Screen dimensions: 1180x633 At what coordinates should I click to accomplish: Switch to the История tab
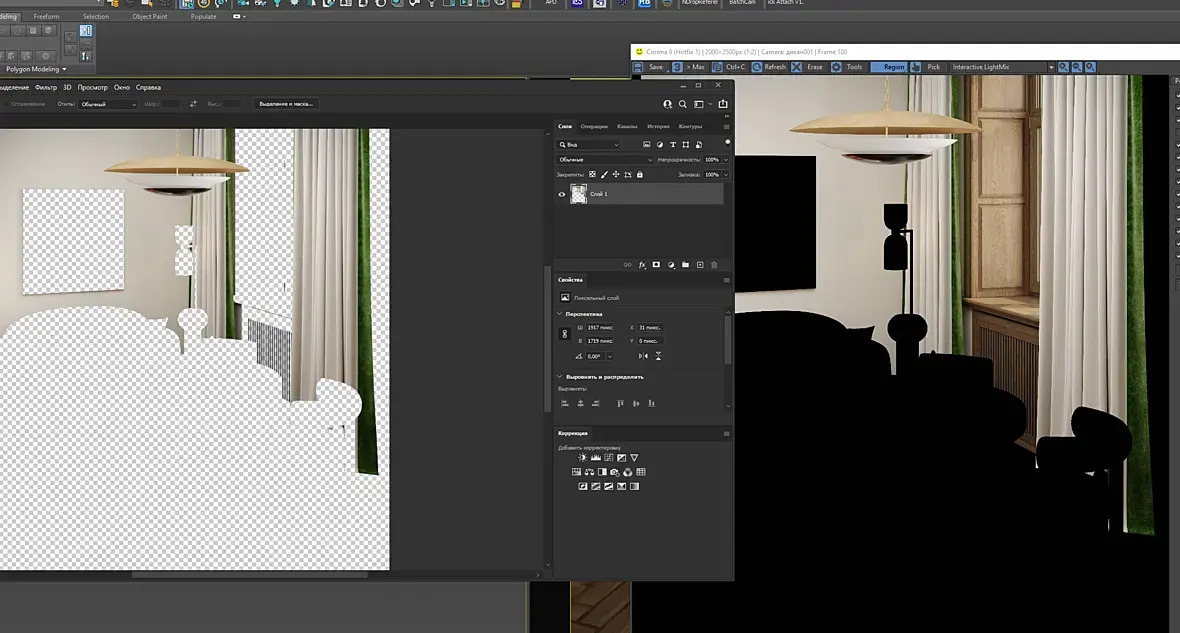coord(658,126)
